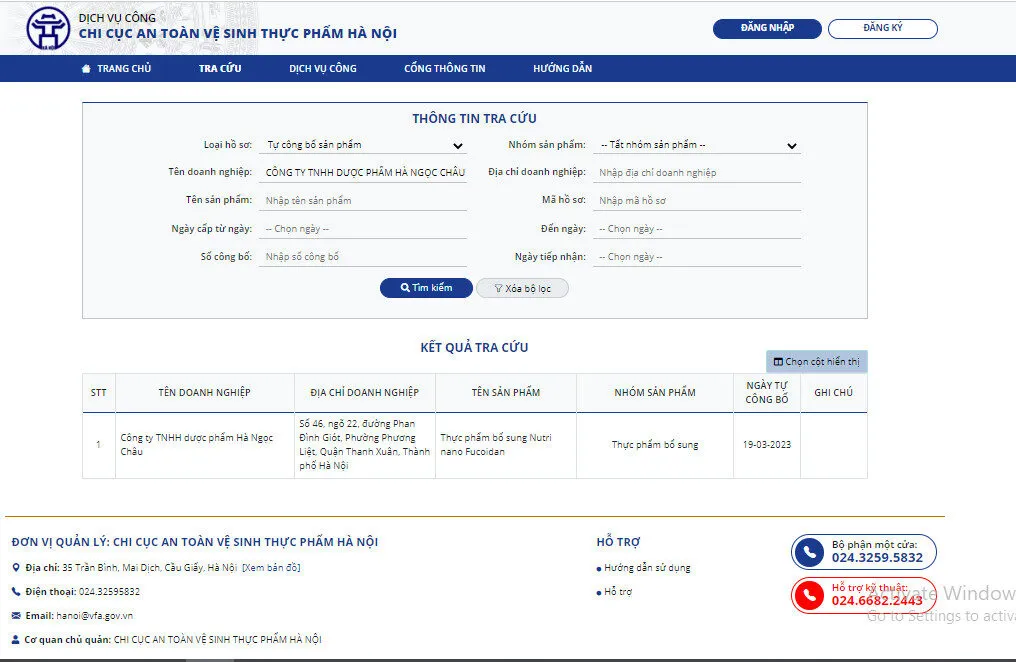Click the phone icon next to Điện thoại

point(16,592)
